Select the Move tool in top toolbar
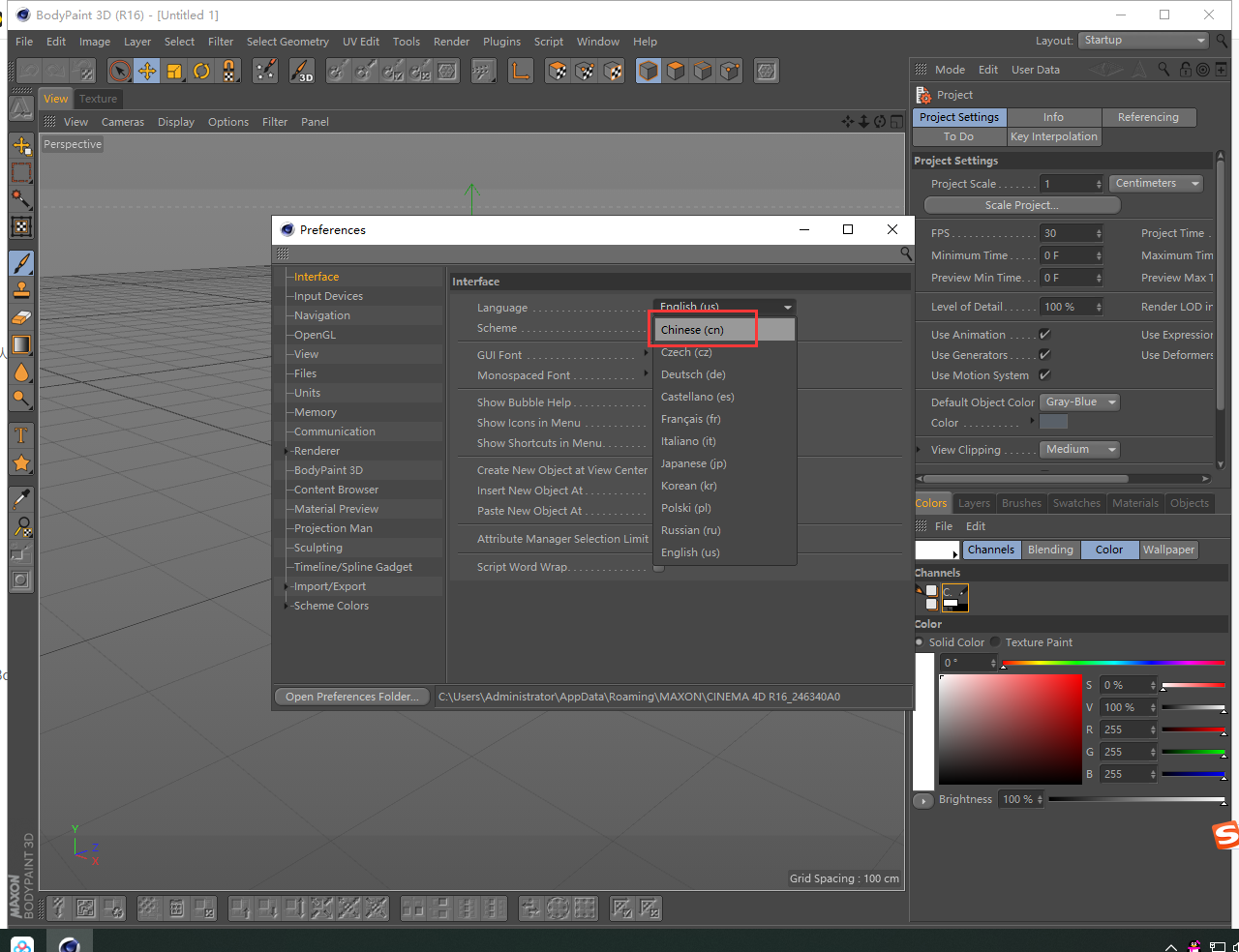The image size is (1239, 952). [x=147, y=71]
